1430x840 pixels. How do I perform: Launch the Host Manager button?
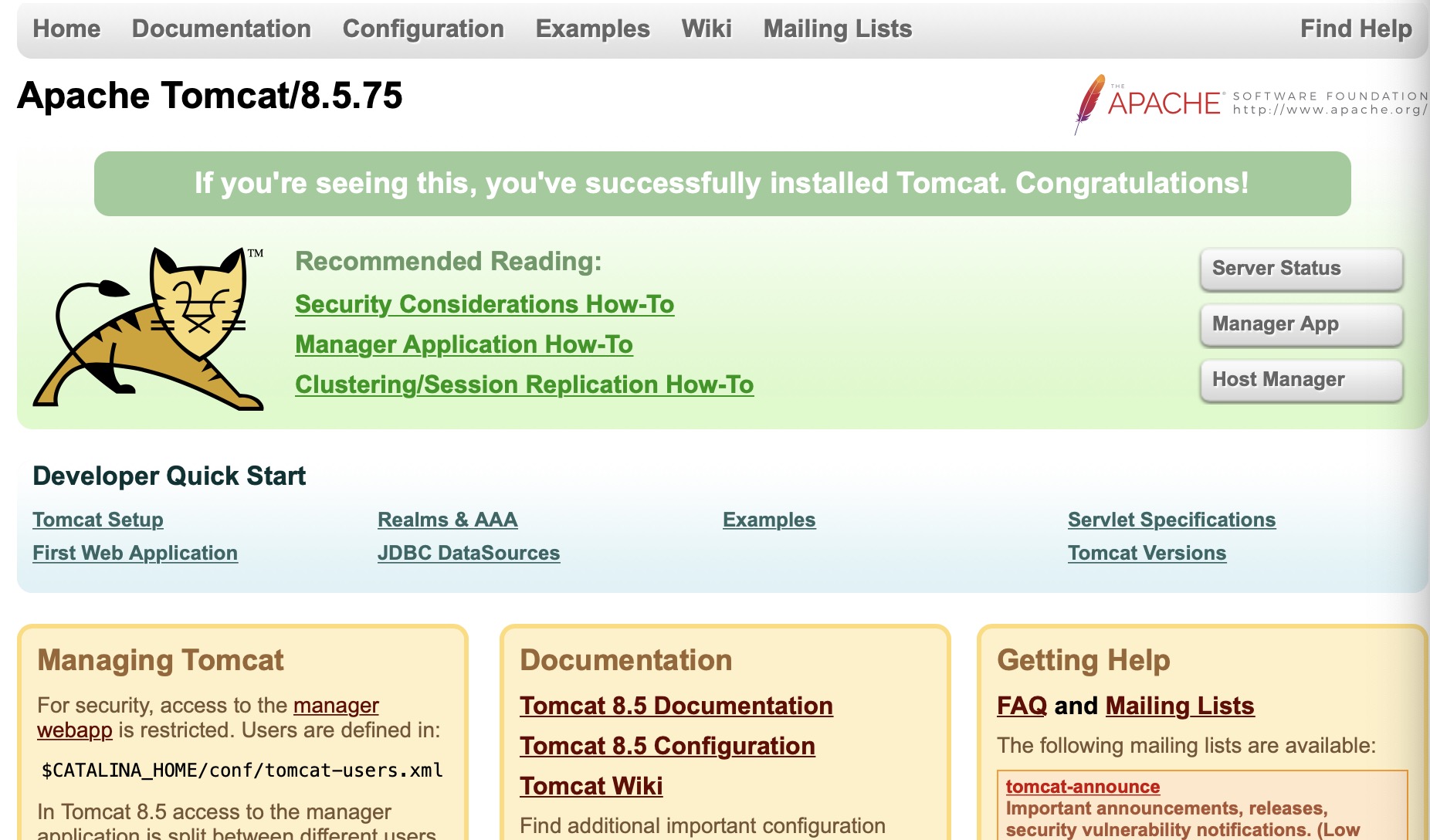coord(1302,380)
